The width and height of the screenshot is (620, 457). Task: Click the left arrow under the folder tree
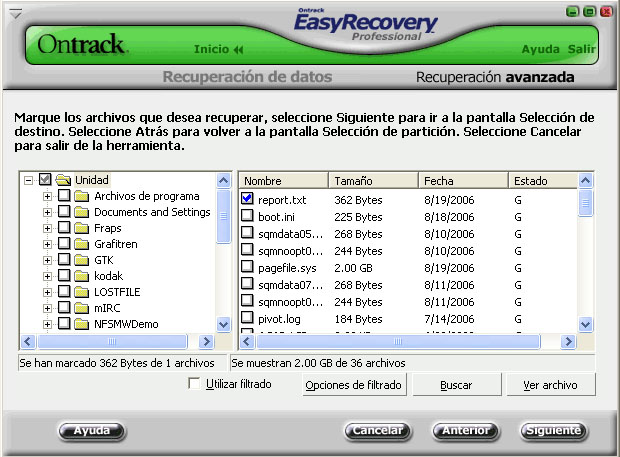(x=28, y=342)
